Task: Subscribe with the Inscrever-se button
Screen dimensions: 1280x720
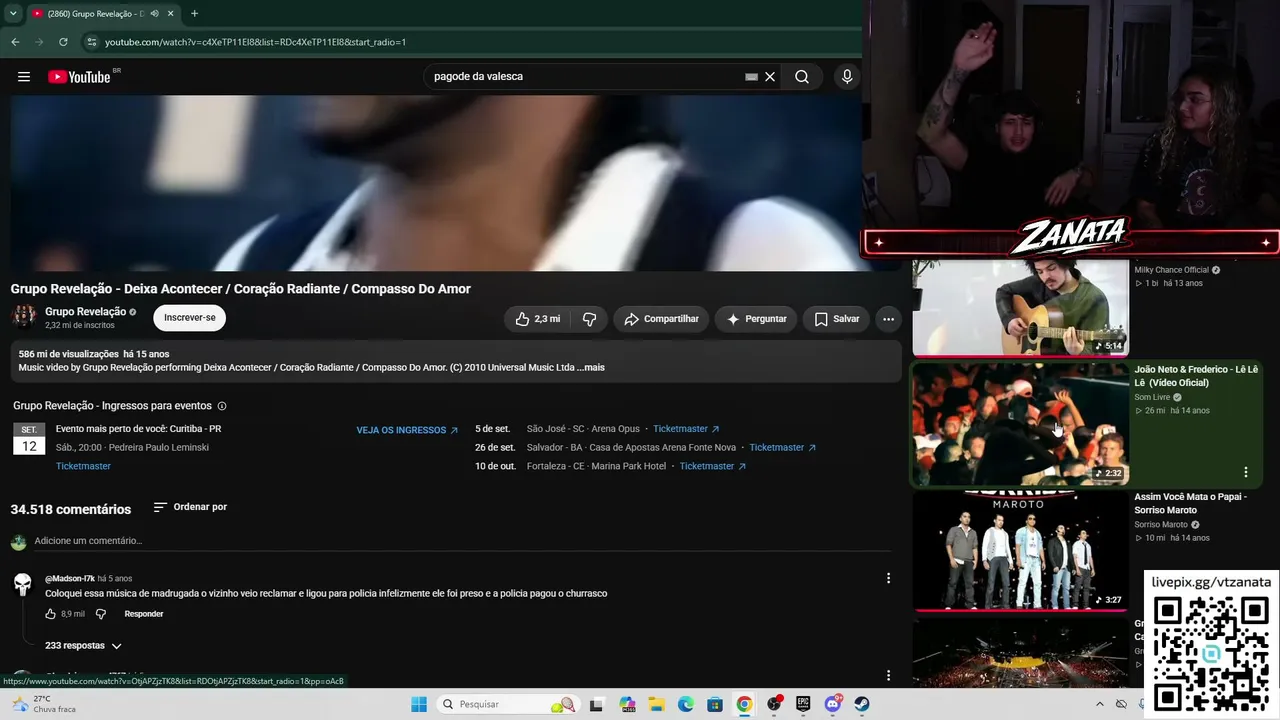Action: tap(190, 318)
